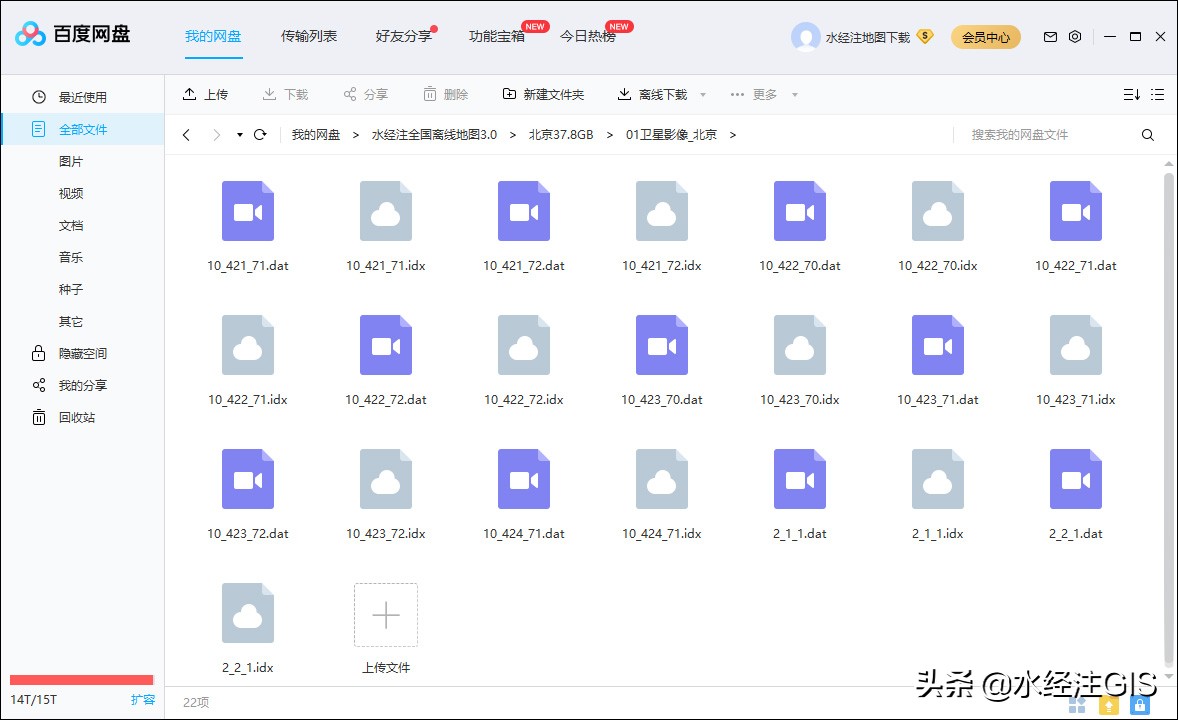Expand the 离线下载 dropdown arrow

coord(703,94)
